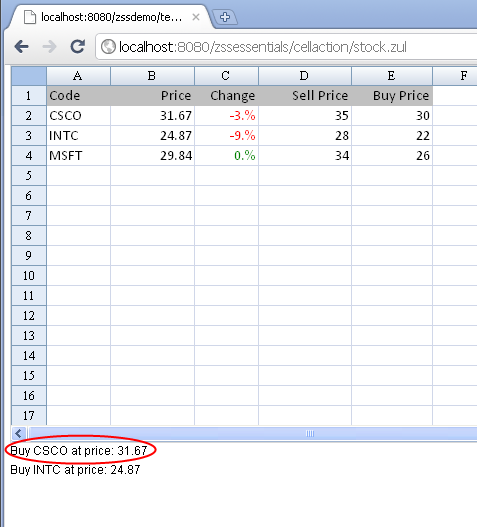Close the localhost browser tab
The image size is (477, 527).
(x=196, y=17)
